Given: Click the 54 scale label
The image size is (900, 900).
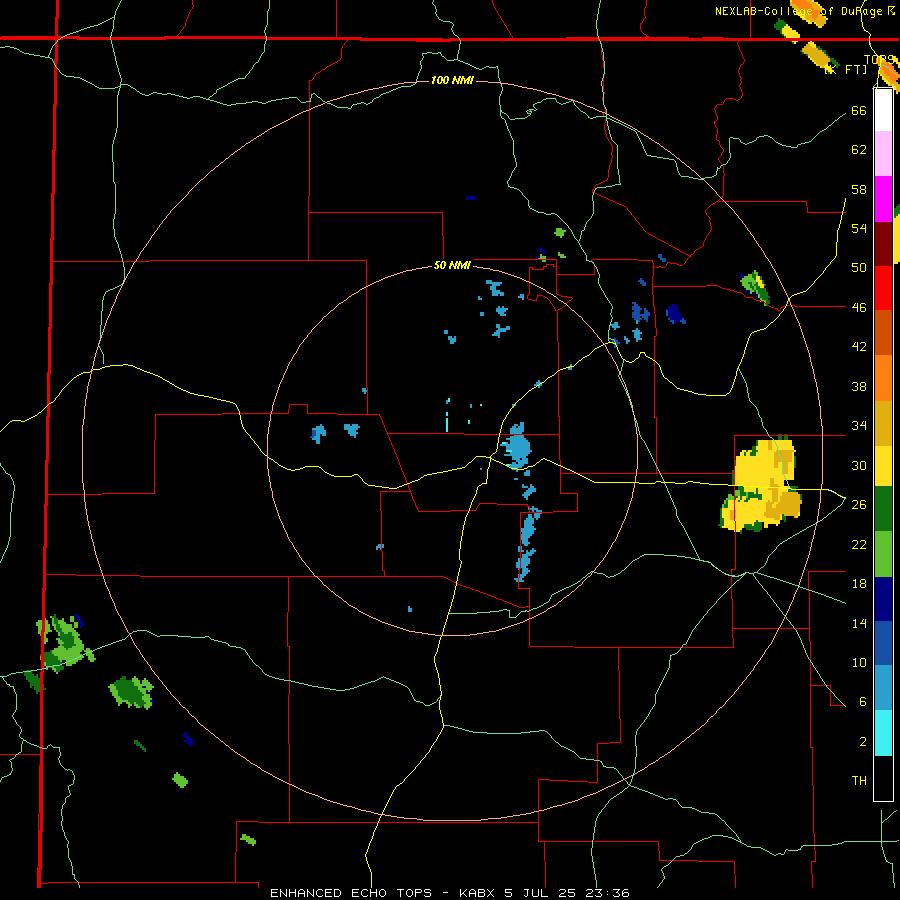Looking at the screenshot, I should (859, 228).
